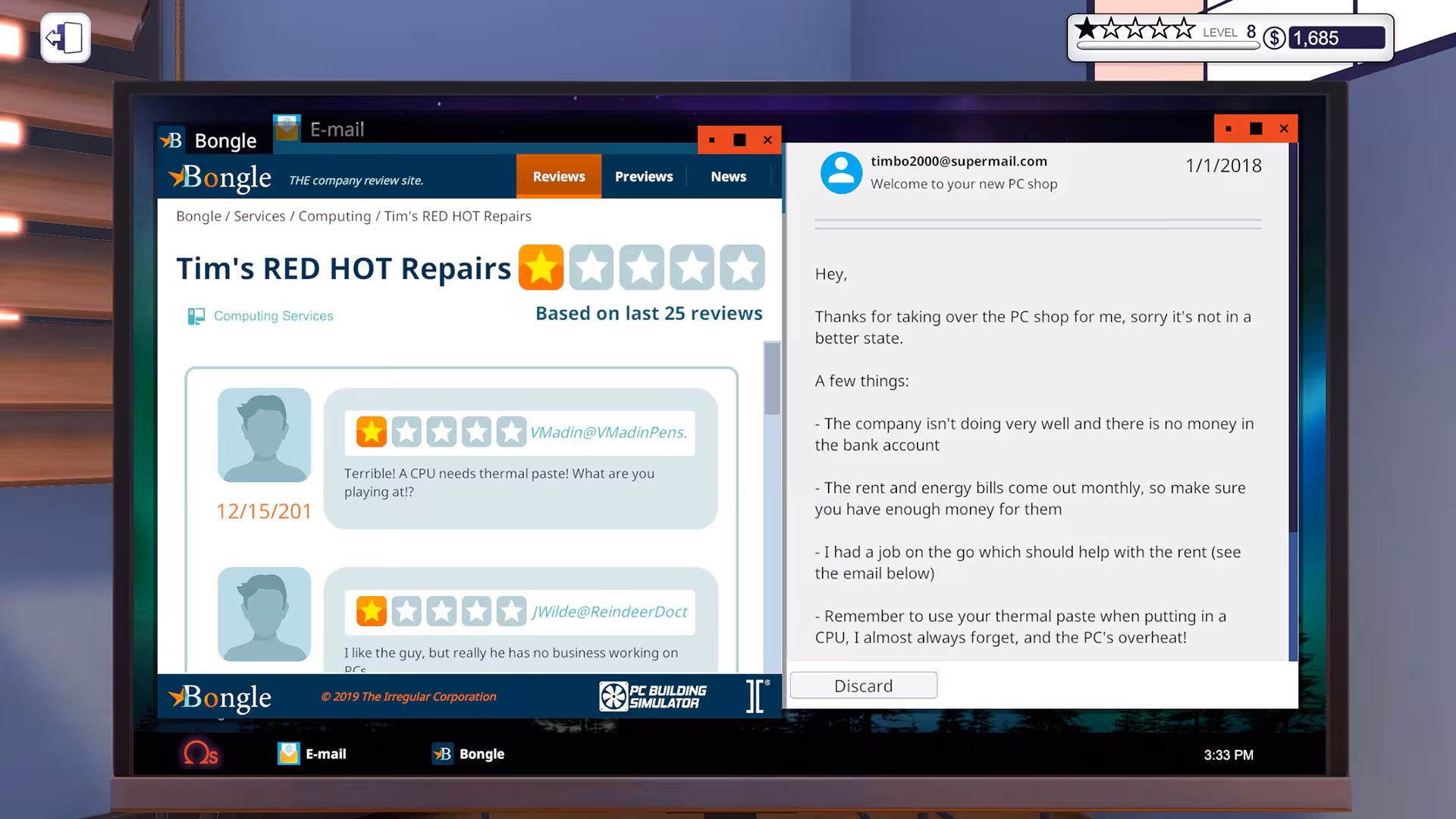Click the gold star in JWilde's review
Viewport: 1456px width, 819px height.
[372, 611]
